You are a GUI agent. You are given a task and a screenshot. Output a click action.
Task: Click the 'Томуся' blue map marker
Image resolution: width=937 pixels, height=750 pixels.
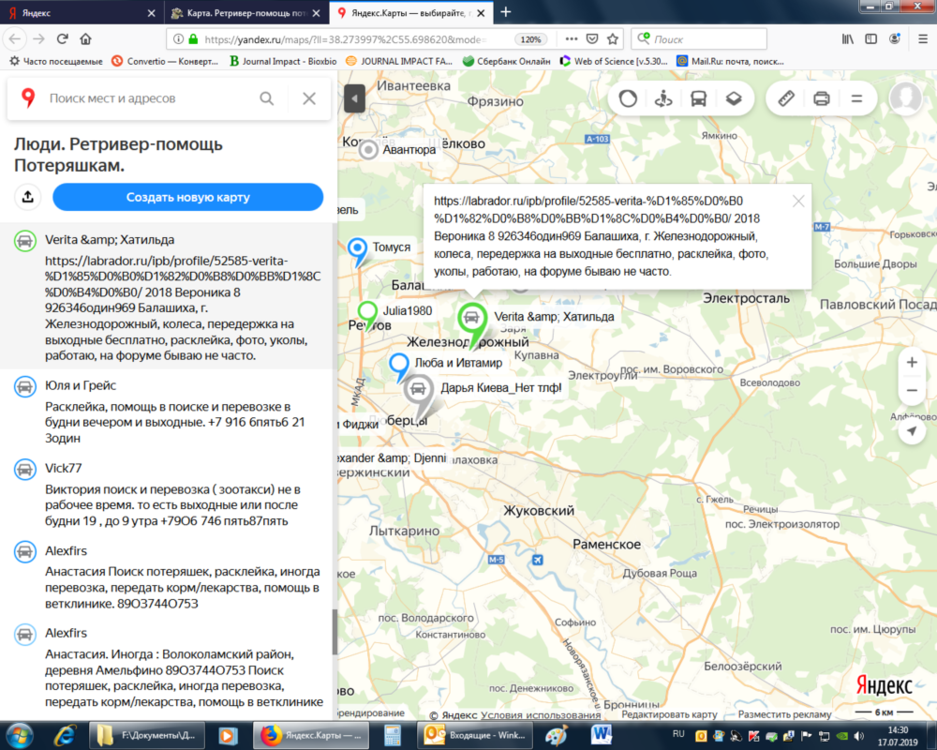(x=357, y=250)
